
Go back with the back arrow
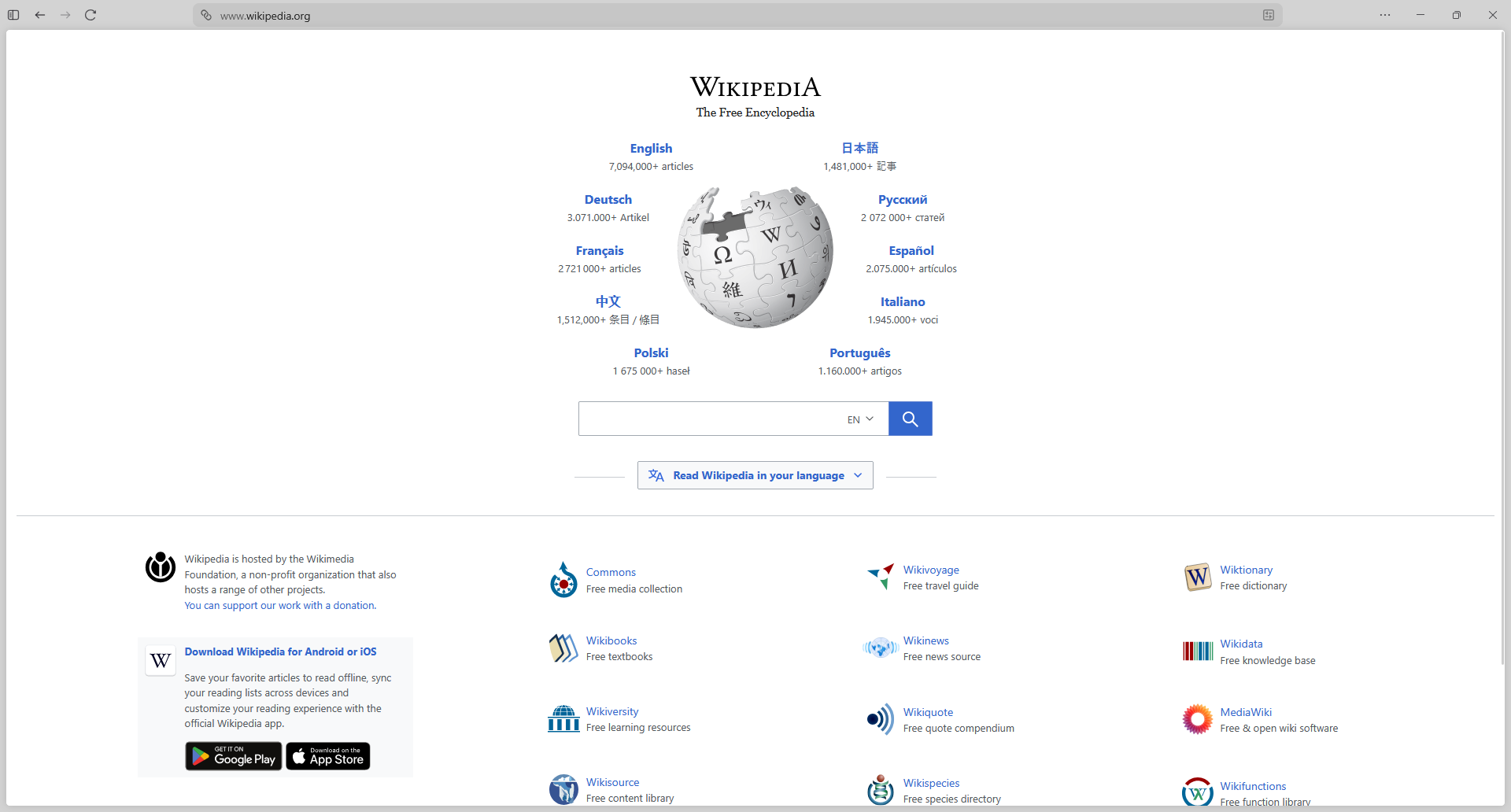point(40,15)
